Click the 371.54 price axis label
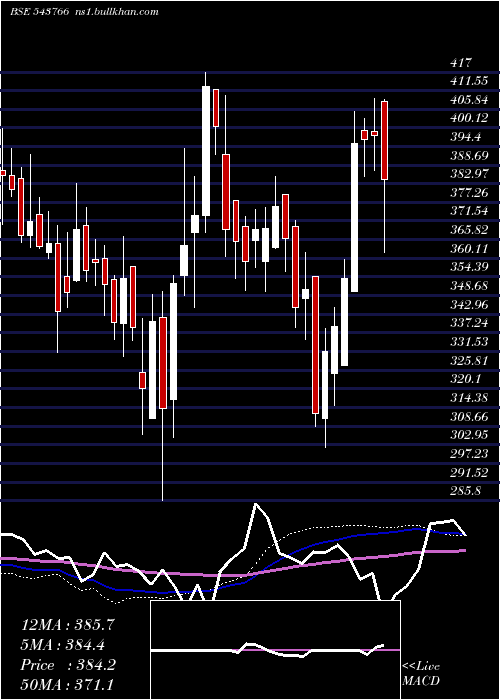The height and width of the screenshot is (700, 500). (469, 212)
